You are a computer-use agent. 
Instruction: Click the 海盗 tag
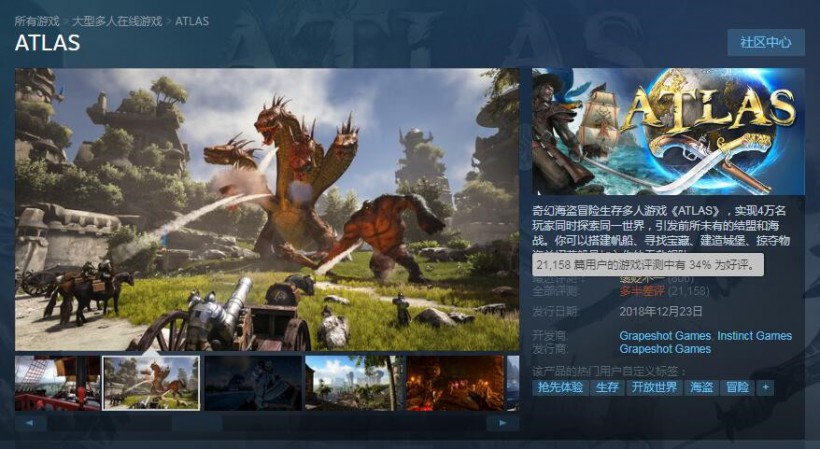click(x=702, y=387)
